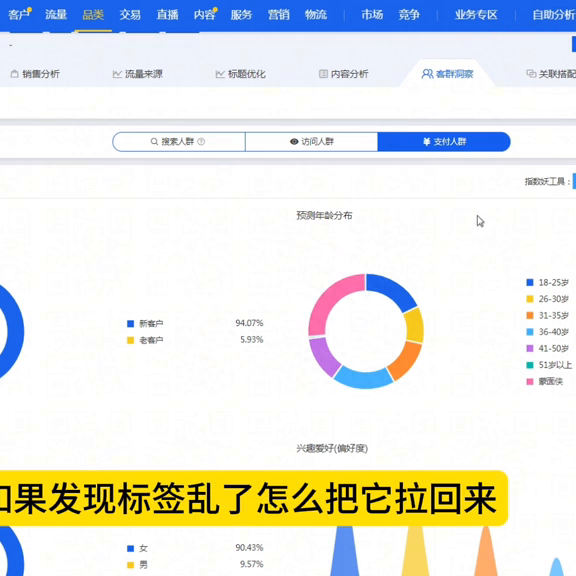Click the 5.93% old customer value
Screen dimensions: 576x576
(252, 339)
